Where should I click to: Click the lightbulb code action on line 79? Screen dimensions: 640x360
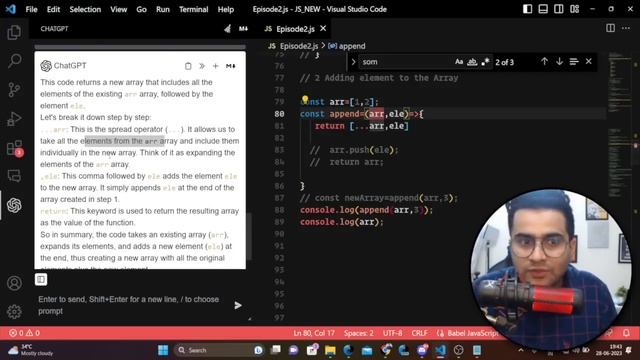[305, 99]
